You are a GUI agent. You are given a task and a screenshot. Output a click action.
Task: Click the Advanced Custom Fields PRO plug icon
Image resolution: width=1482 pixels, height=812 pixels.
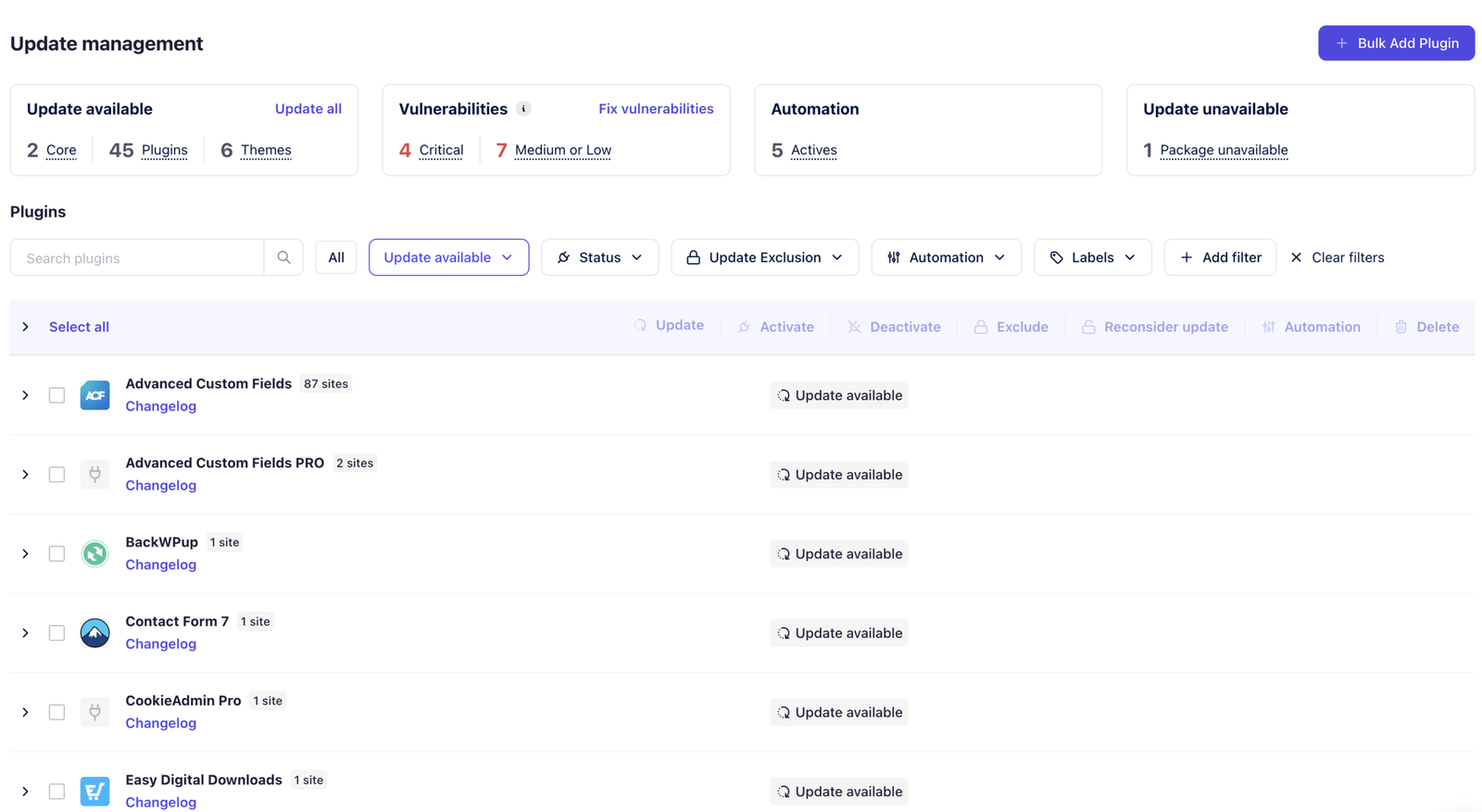(94, 474)
